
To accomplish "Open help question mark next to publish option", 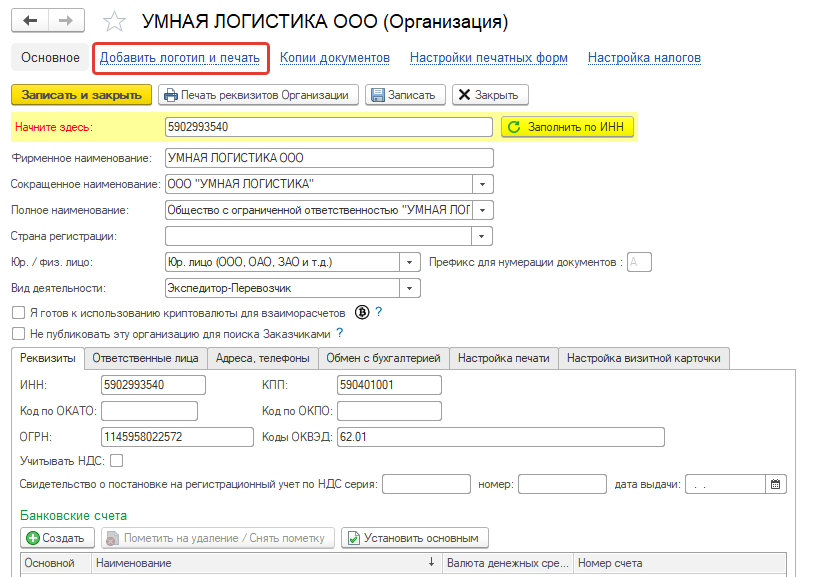I will (x=340, y=333).
